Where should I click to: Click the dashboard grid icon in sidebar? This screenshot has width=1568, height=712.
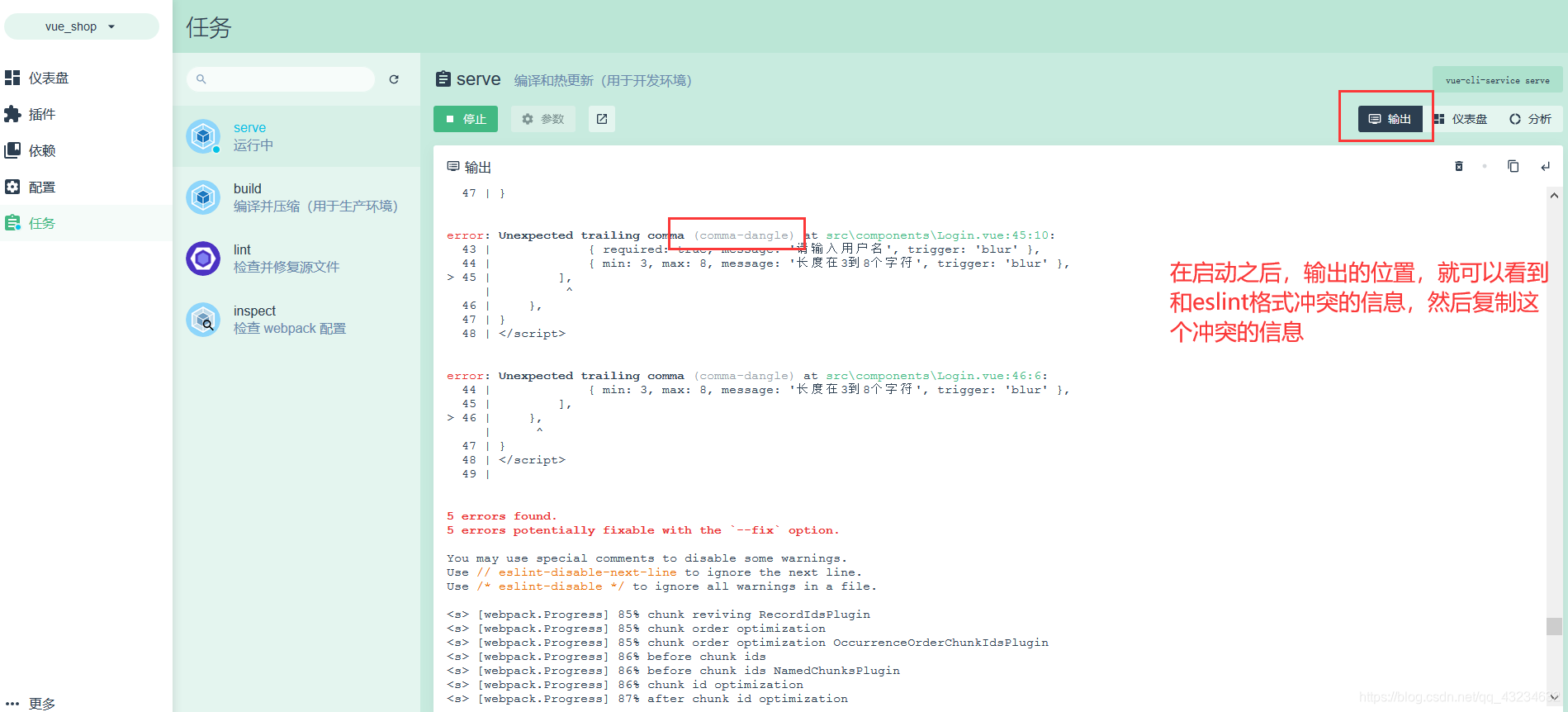(12, 78)
